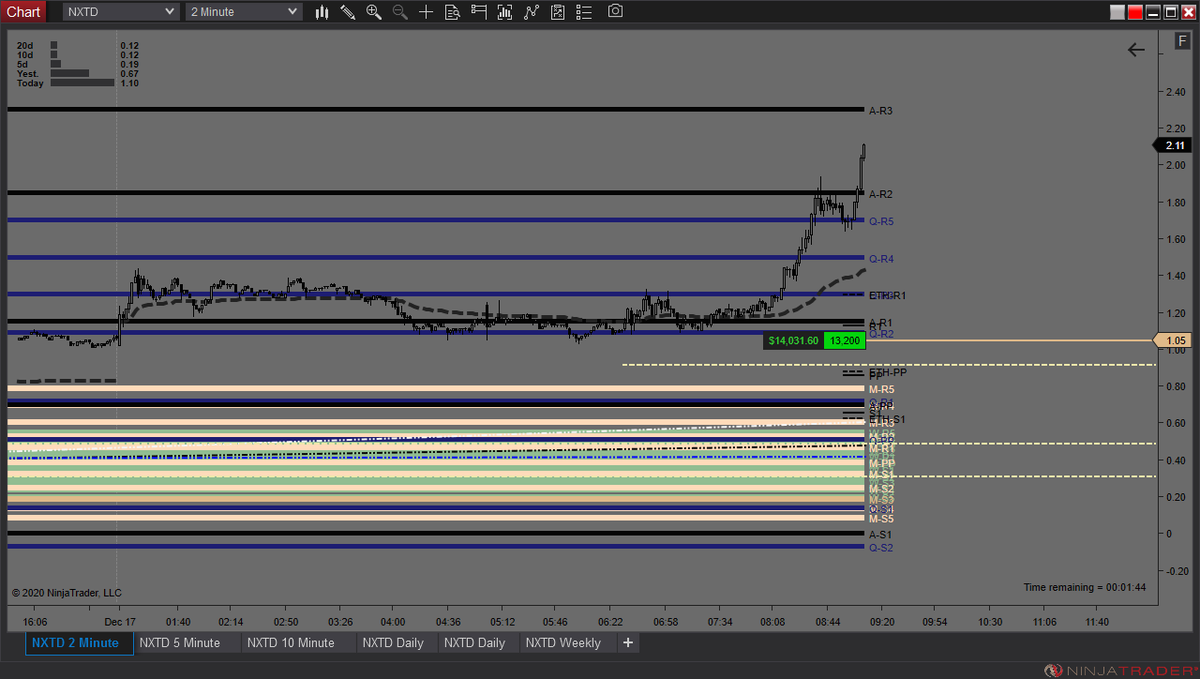Toggle the Chart Trader panel icon
The image size is (1200, 679).
pyautogui.click(x=478, y=12)
